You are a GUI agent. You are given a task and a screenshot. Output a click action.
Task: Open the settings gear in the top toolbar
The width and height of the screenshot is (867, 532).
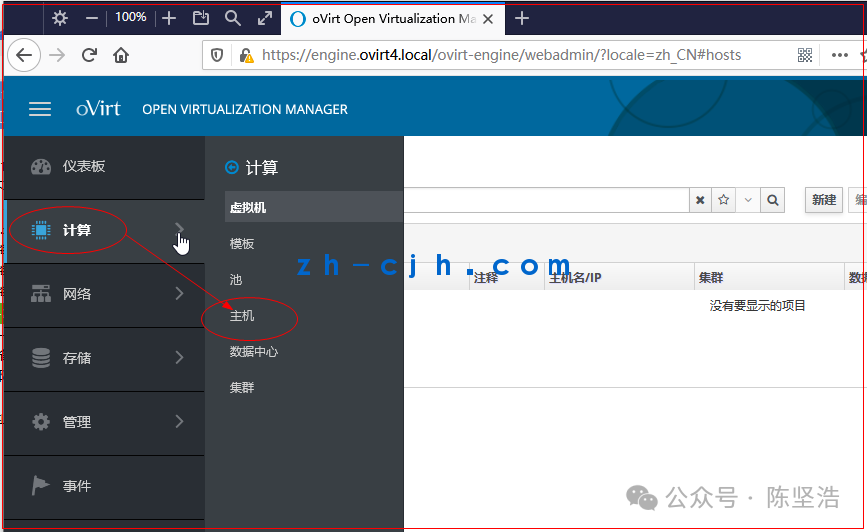pos(60,18)
